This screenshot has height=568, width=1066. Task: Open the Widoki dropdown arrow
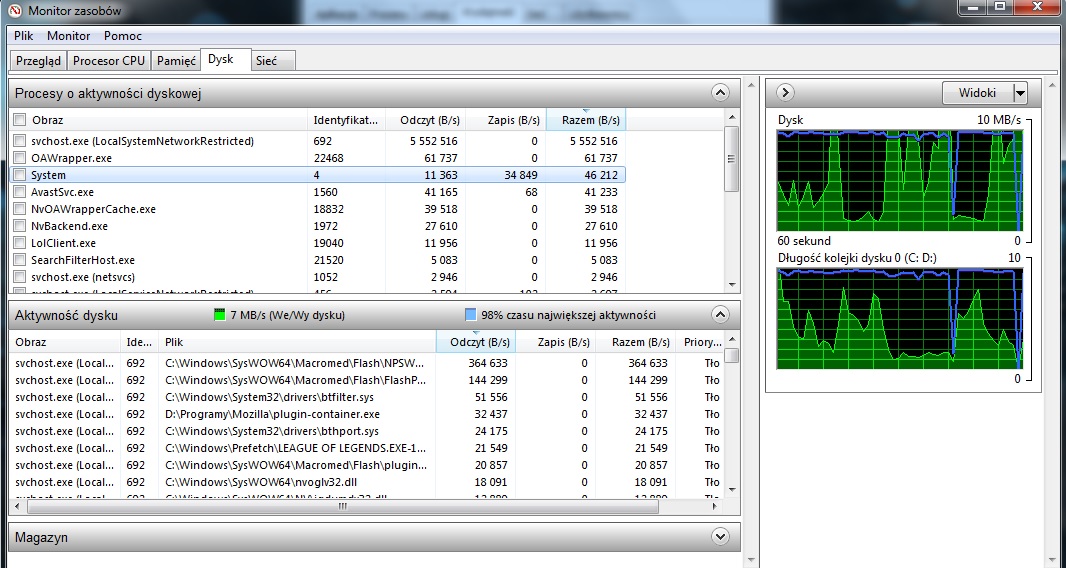pos(1019,93)
